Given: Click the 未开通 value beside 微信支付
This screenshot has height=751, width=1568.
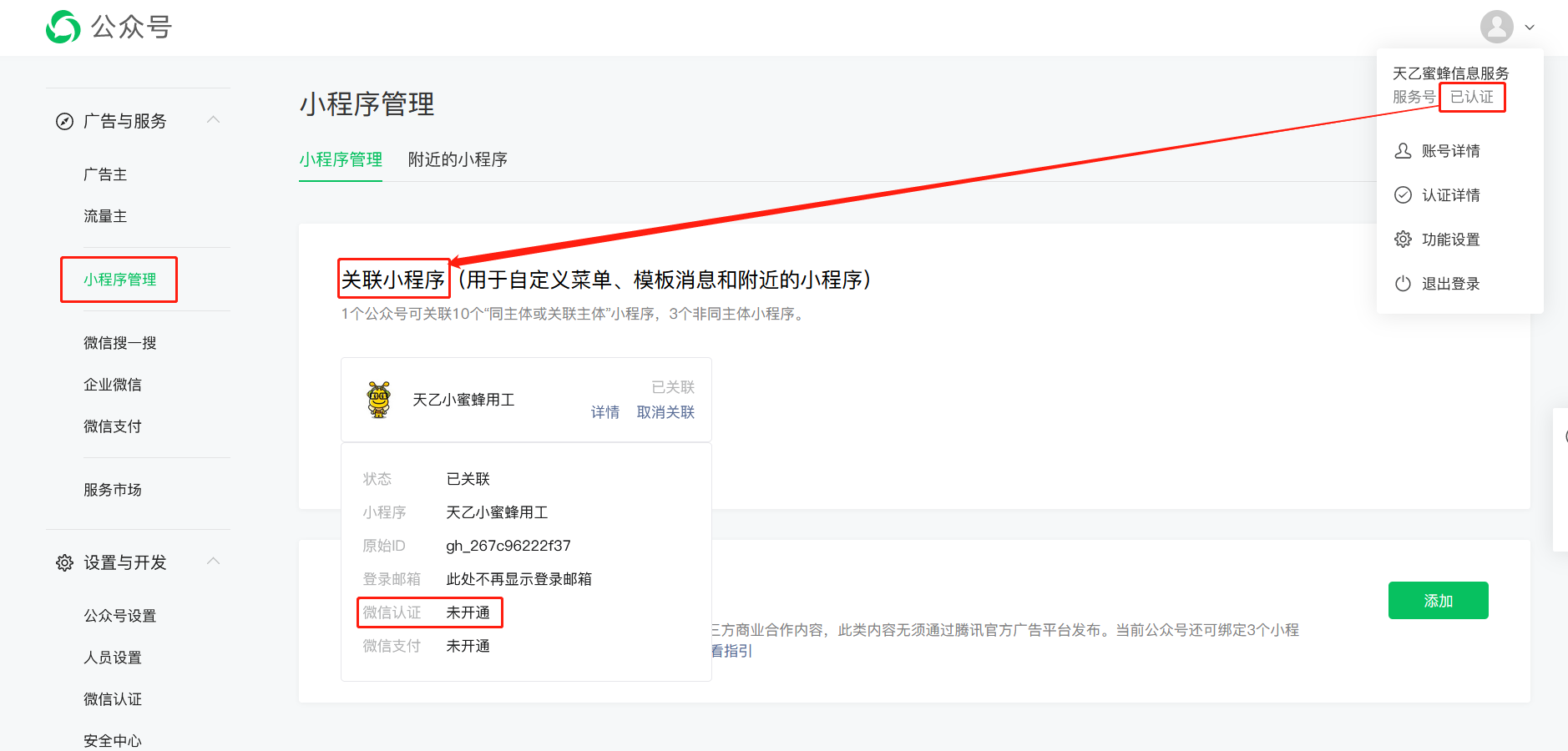Looking at the screenshot, I should tap(468, 646).
